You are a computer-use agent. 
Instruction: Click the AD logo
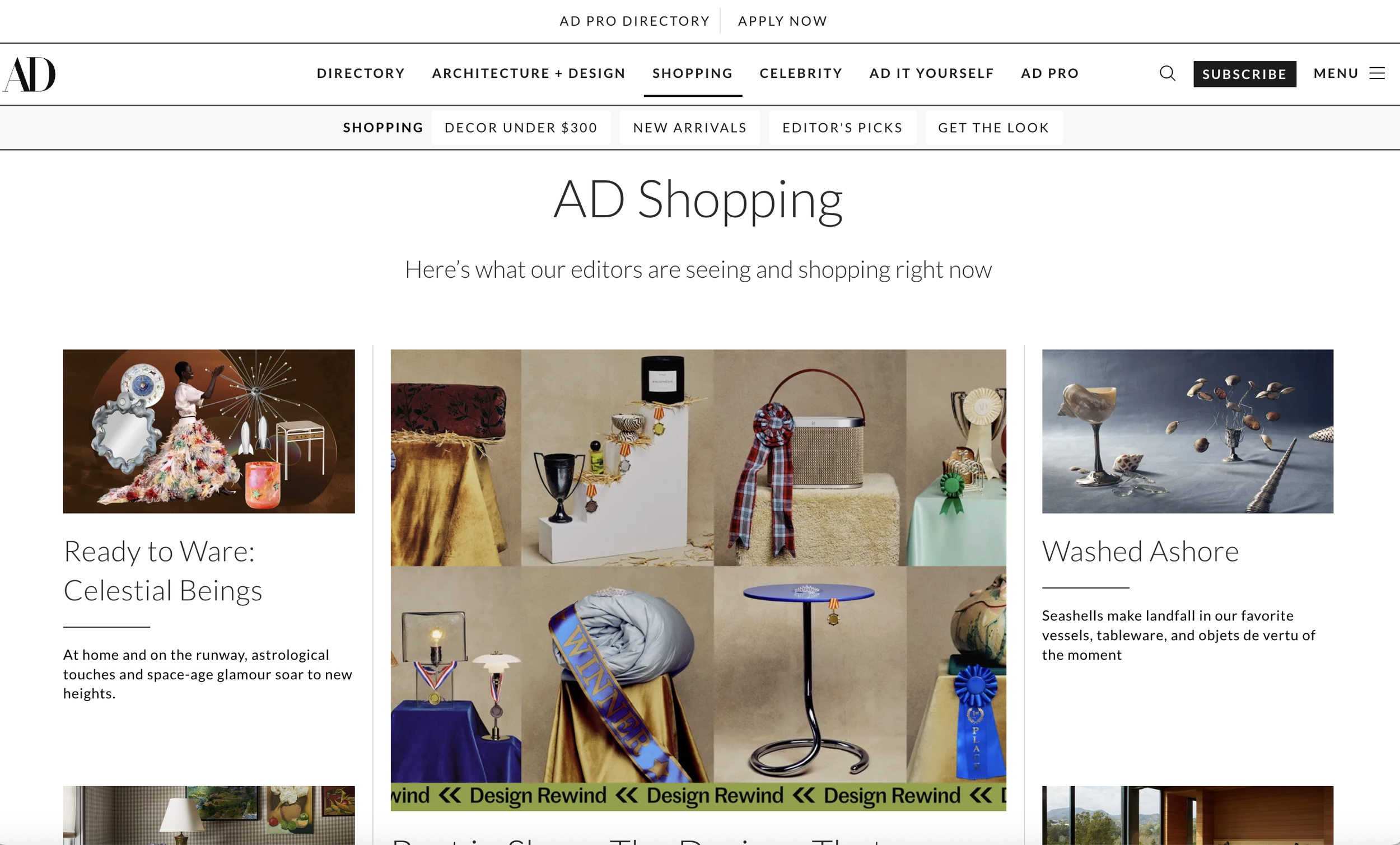pos(29,74)
